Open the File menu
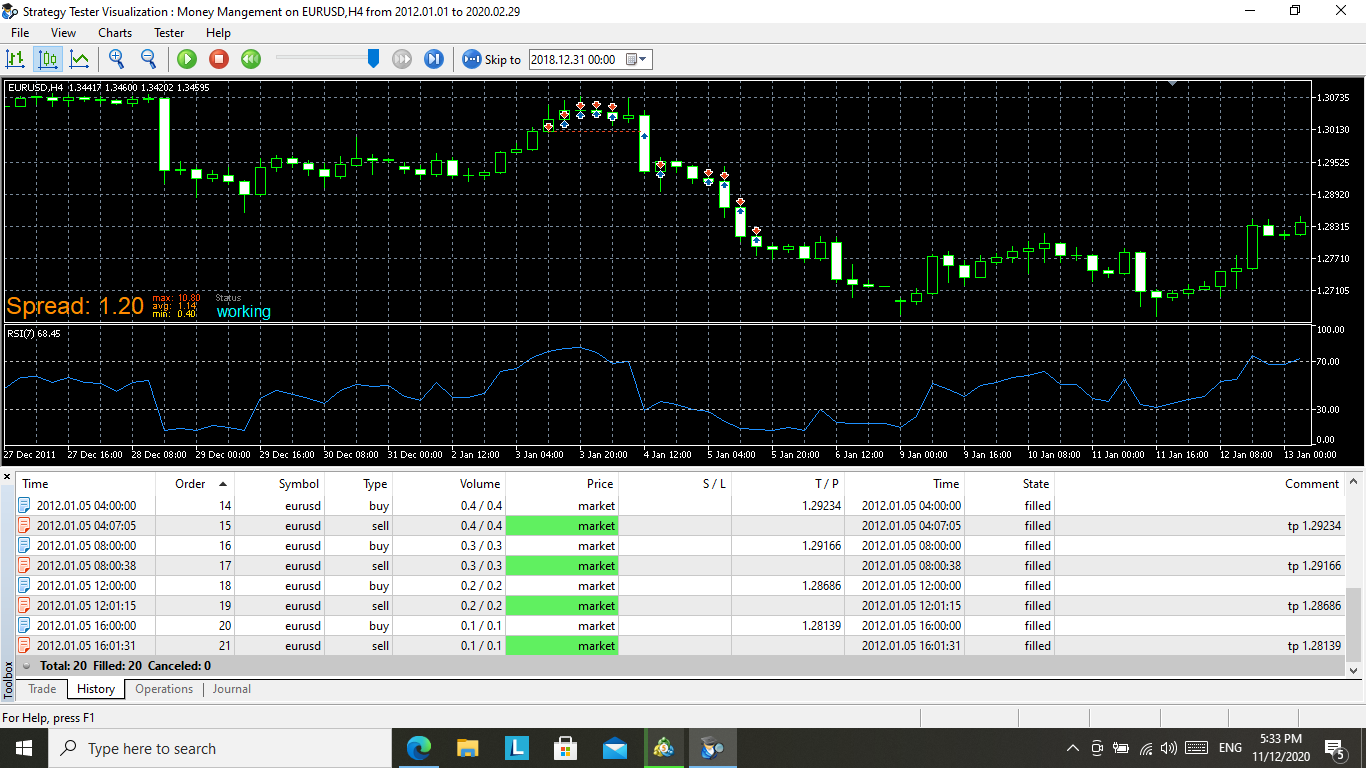 20,33
